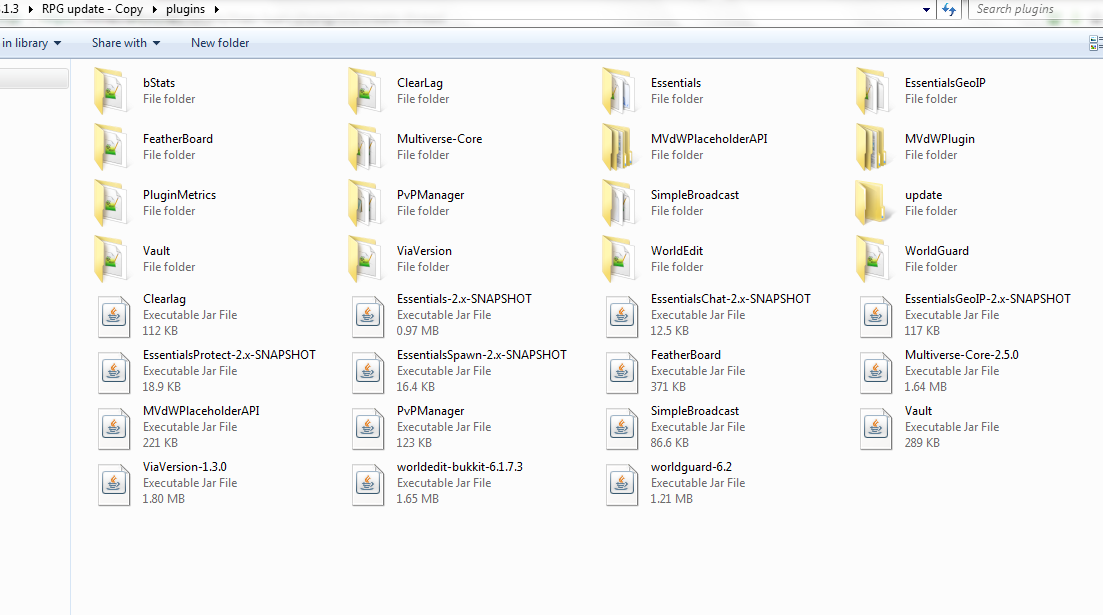Click the PluginMetrics folder name label

point(179,195)
